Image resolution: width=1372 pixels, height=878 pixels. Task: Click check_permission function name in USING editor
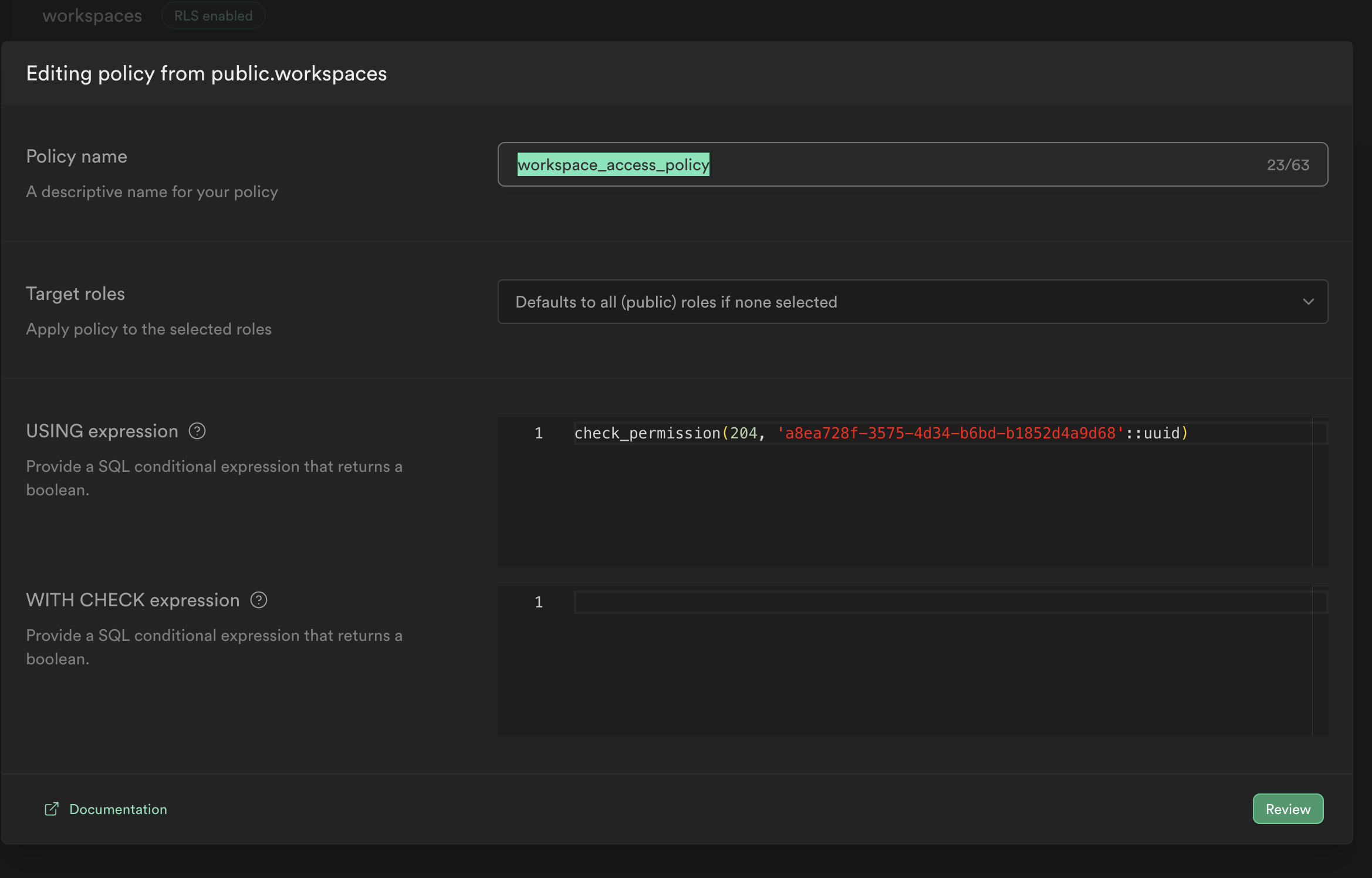tap(647, 433)
